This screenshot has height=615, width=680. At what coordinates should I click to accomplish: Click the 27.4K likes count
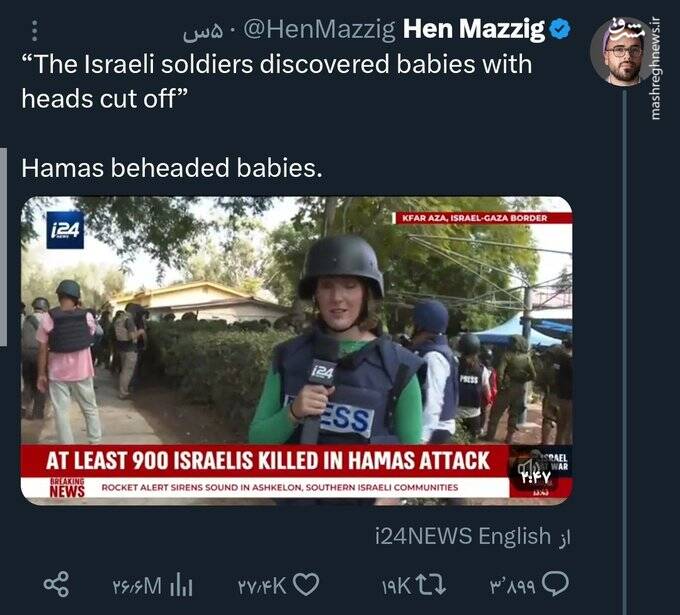point(262,583)
